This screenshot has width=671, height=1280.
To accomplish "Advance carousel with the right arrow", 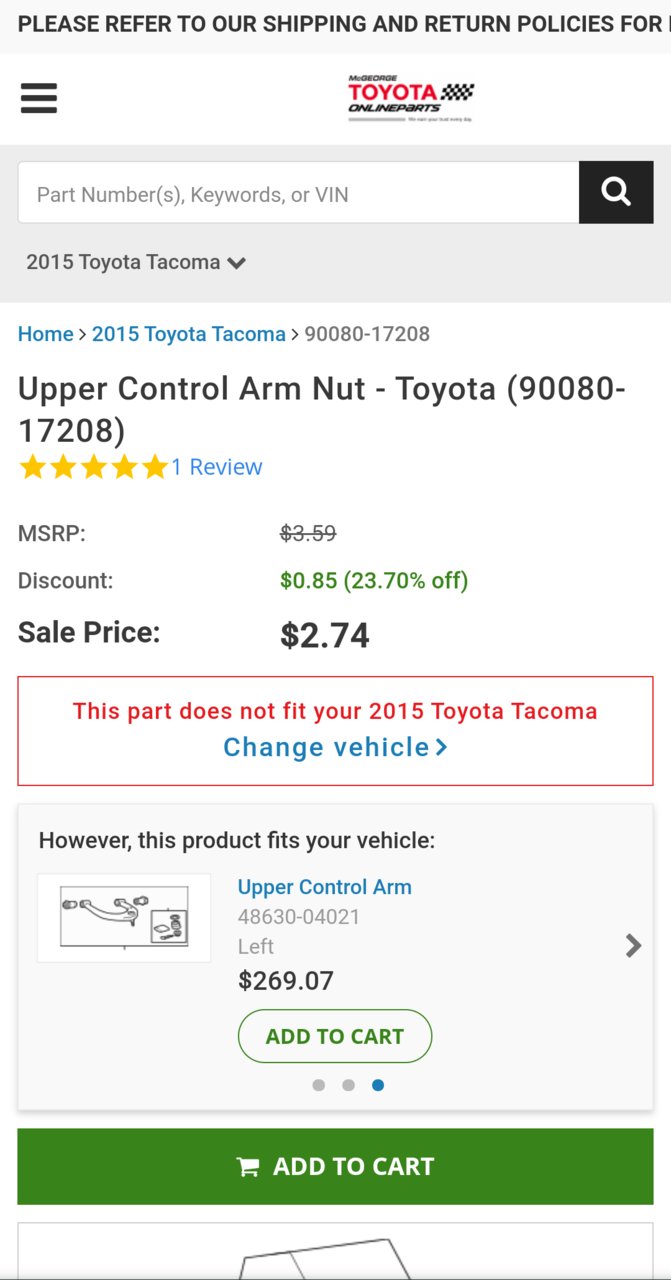I will coord(633,945).
